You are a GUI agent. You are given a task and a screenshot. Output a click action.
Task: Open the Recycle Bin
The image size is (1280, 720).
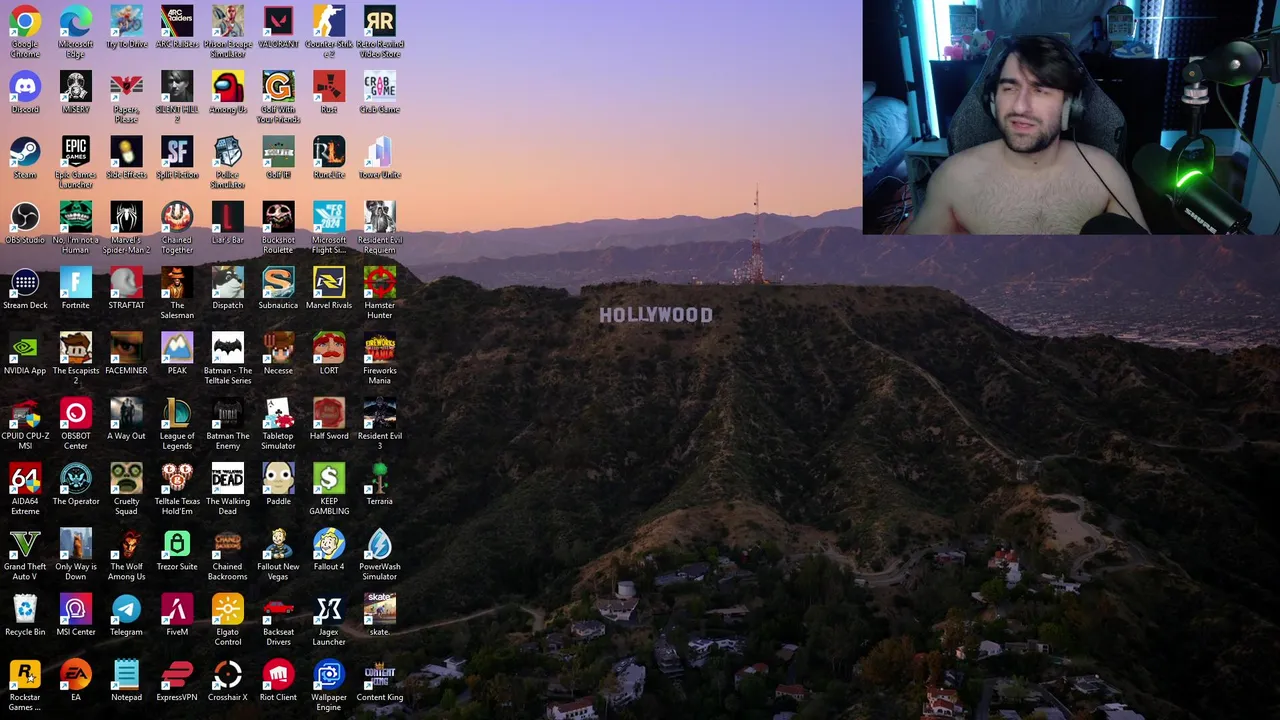pyautogui.click(x=25, y=609)
